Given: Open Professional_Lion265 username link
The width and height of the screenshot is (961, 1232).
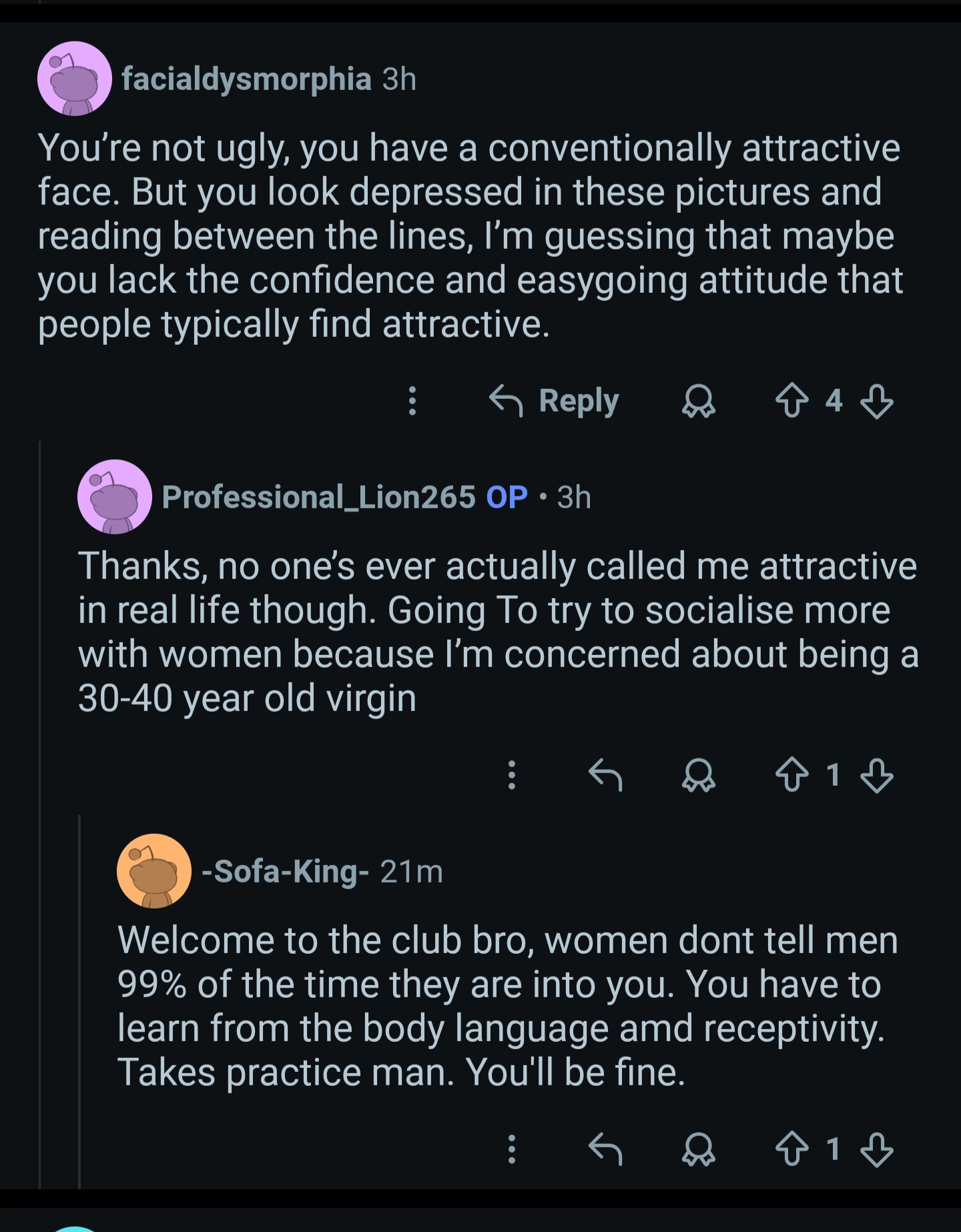Looking at the screenshot, I should [x=318, y=498].
